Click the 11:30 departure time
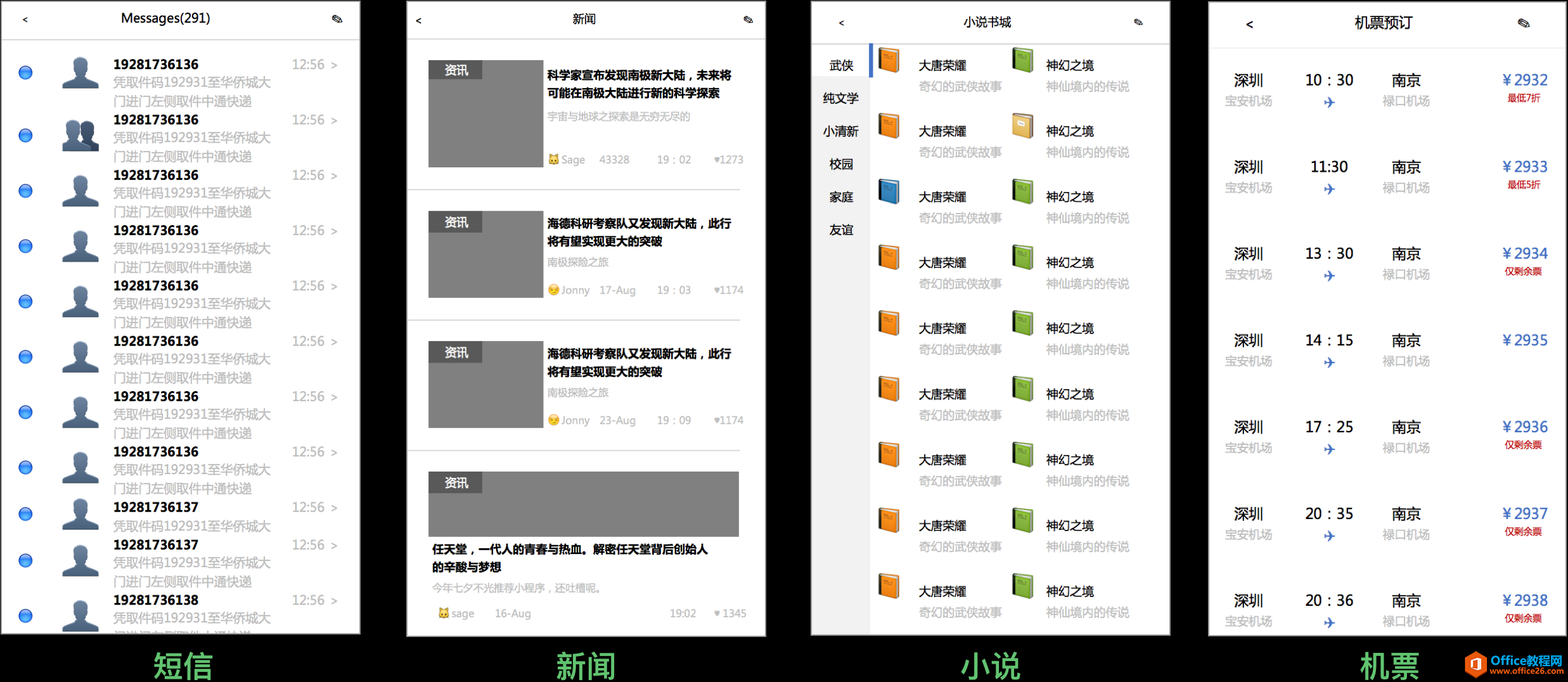This screenshot has width=1568, height=682. point(1329,167)
